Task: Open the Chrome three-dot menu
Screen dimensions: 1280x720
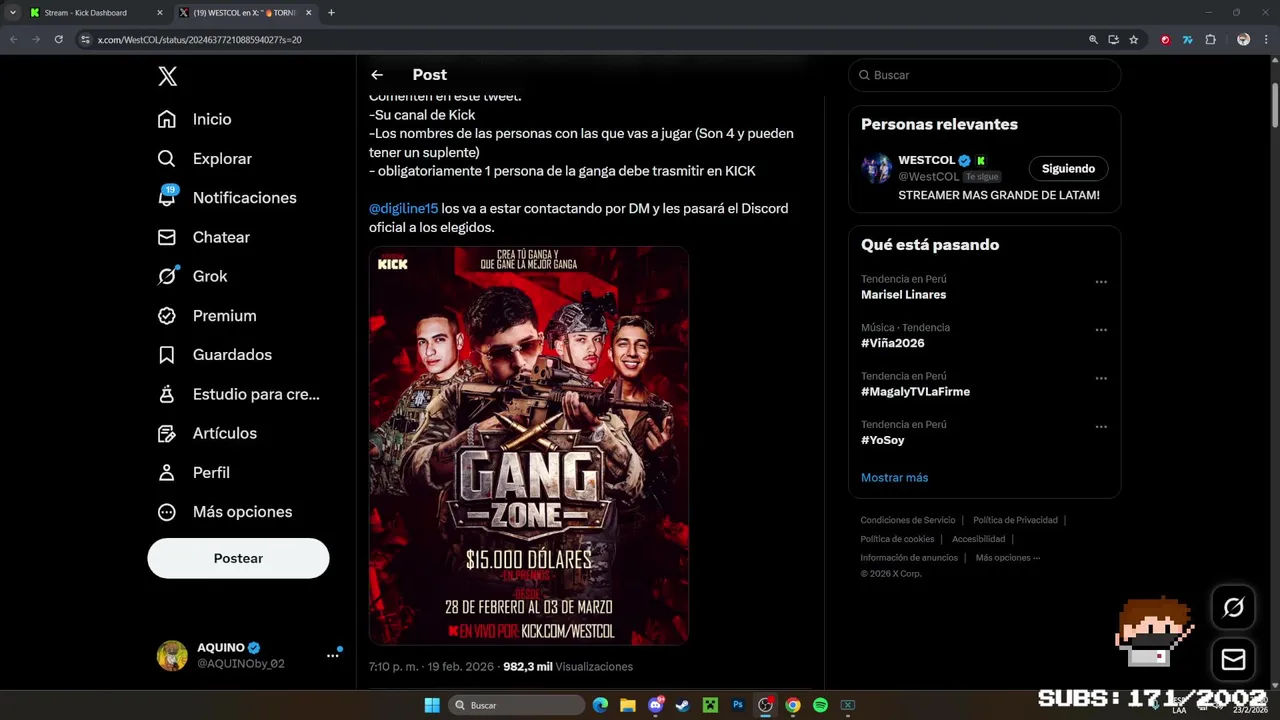Action: (1265, 40)
